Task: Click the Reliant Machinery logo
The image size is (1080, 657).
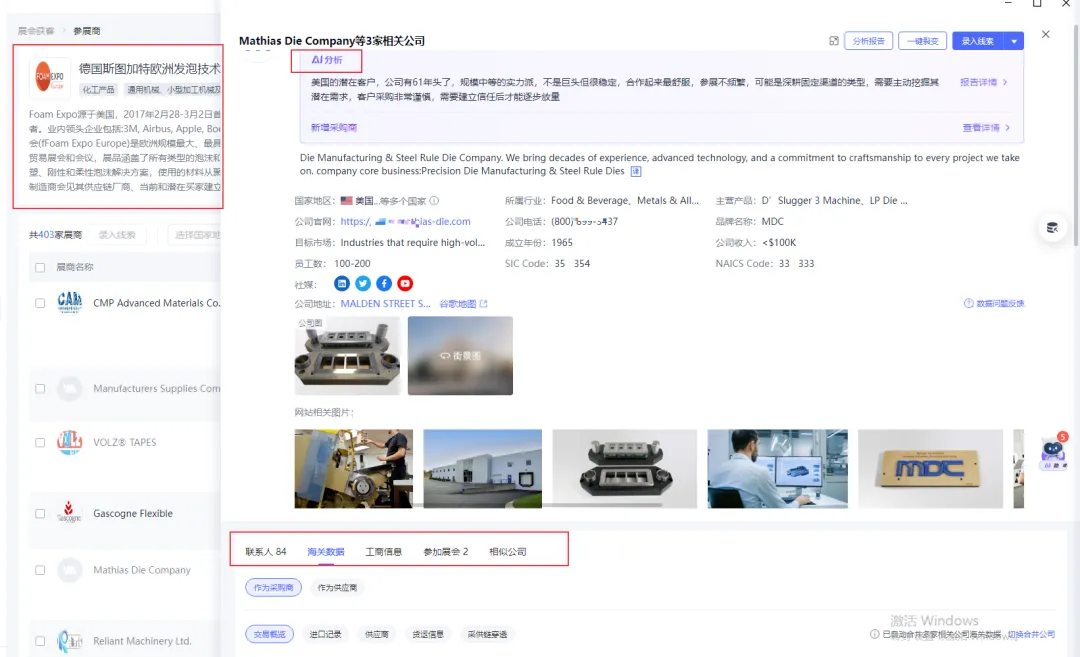Action: pos(70,641)
